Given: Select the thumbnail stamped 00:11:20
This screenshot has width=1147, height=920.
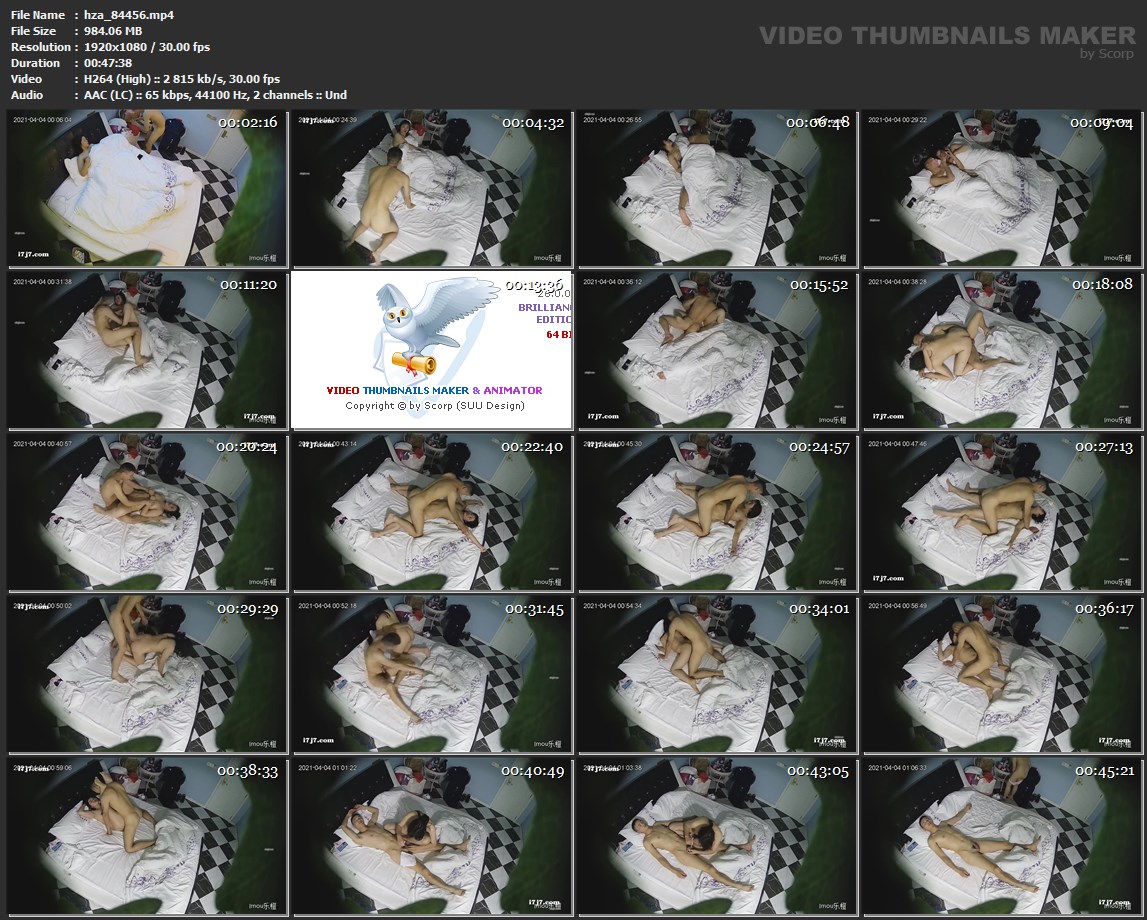Looking at the screenshot, I should pyautogui.click(x=148, y=350).
